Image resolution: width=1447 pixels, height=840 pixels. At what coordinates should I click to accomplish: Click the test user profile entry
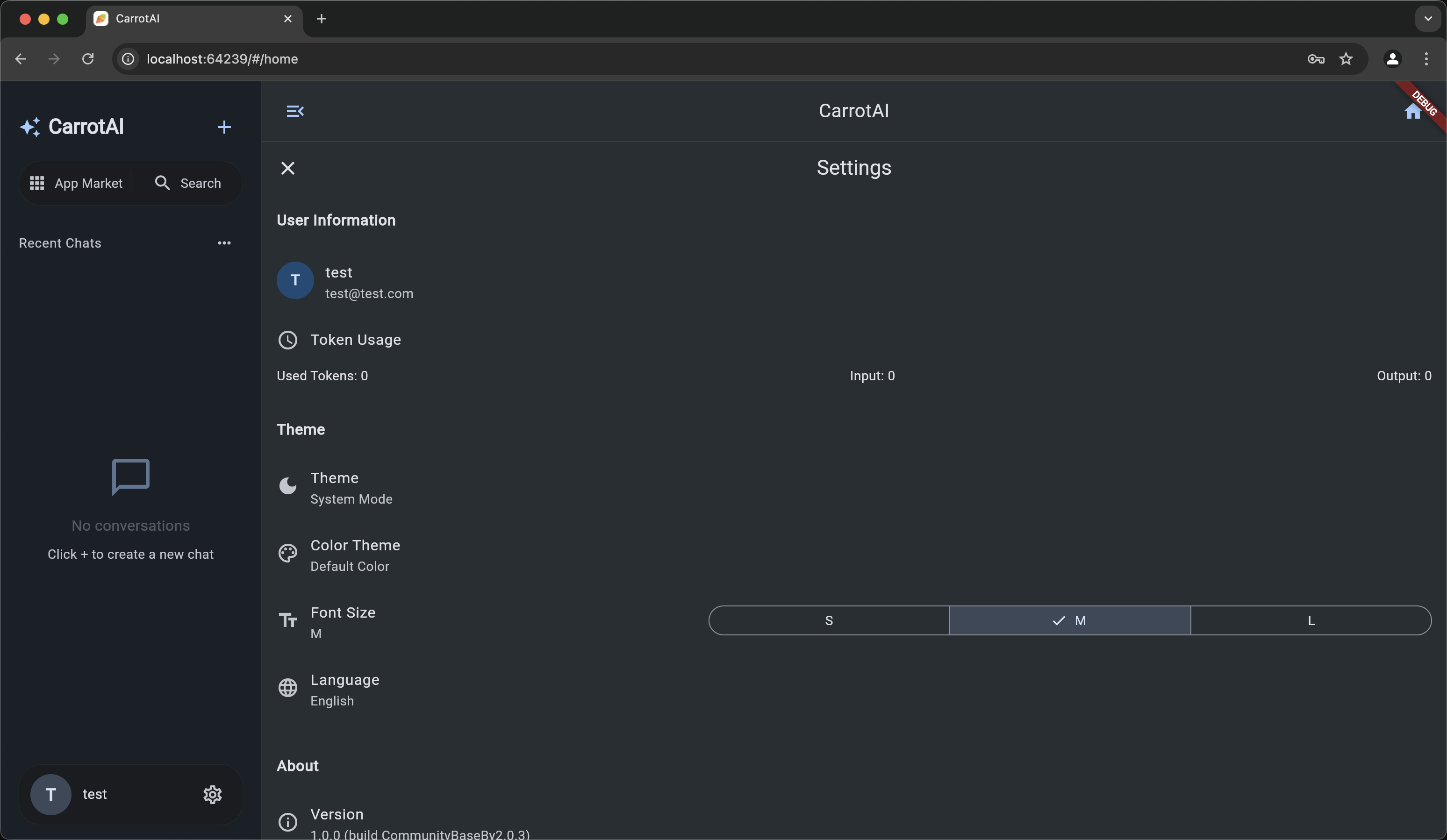(344, 282)
